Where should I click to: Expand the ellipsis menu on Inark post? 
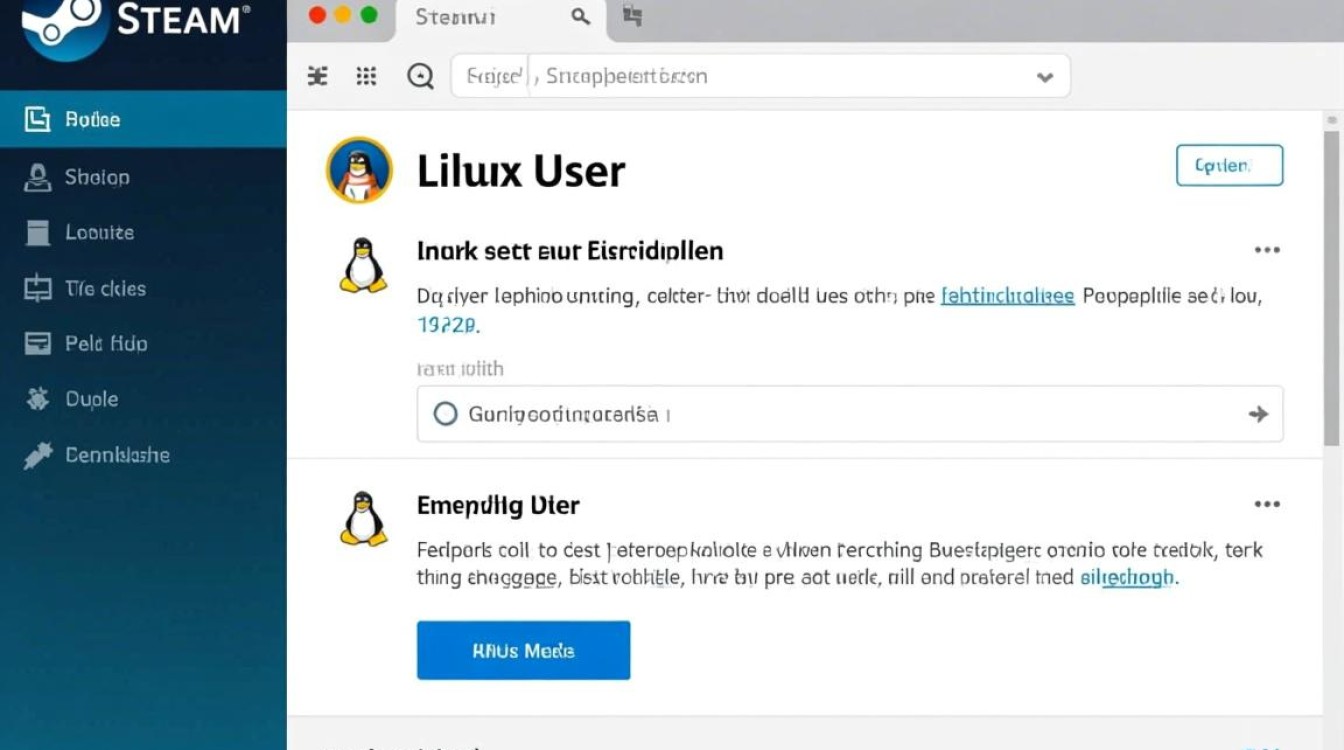click(x=1267, y=250)
